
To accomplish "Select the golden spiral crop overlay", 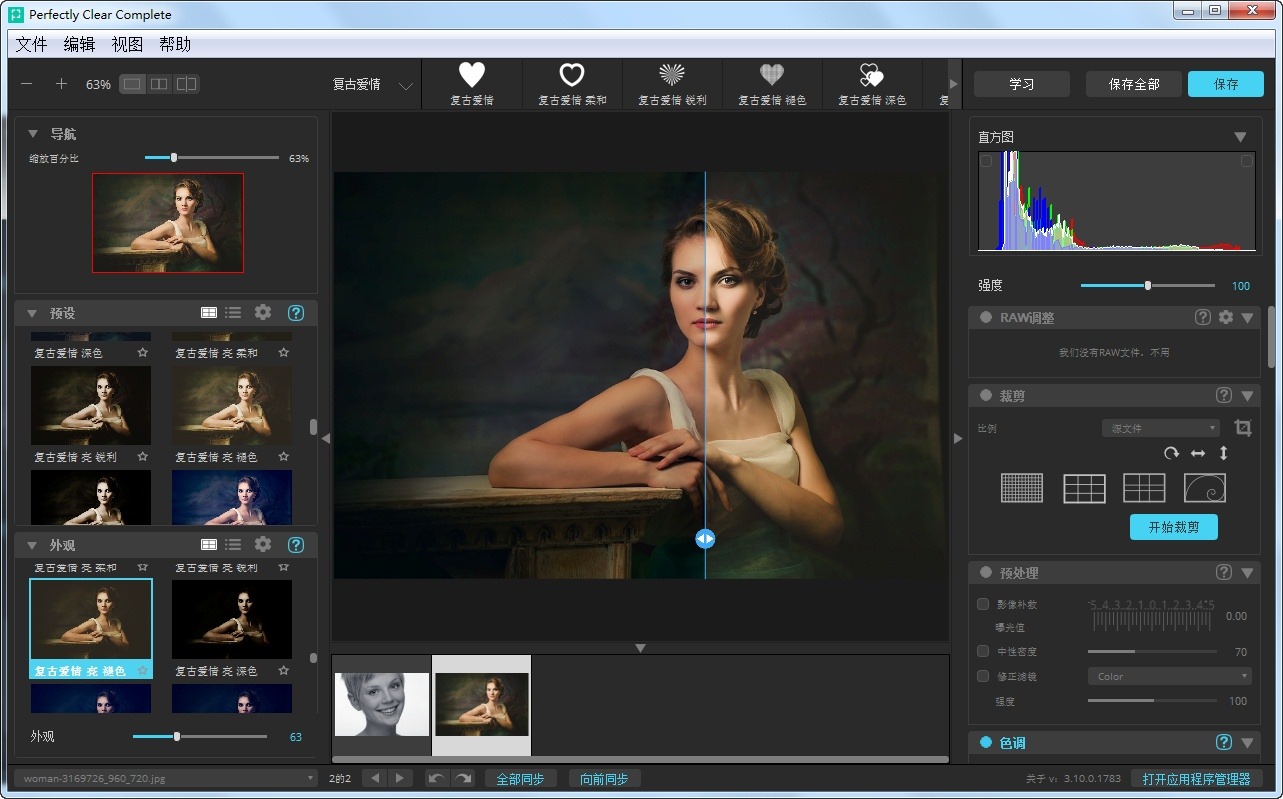I will (1205, 488).
